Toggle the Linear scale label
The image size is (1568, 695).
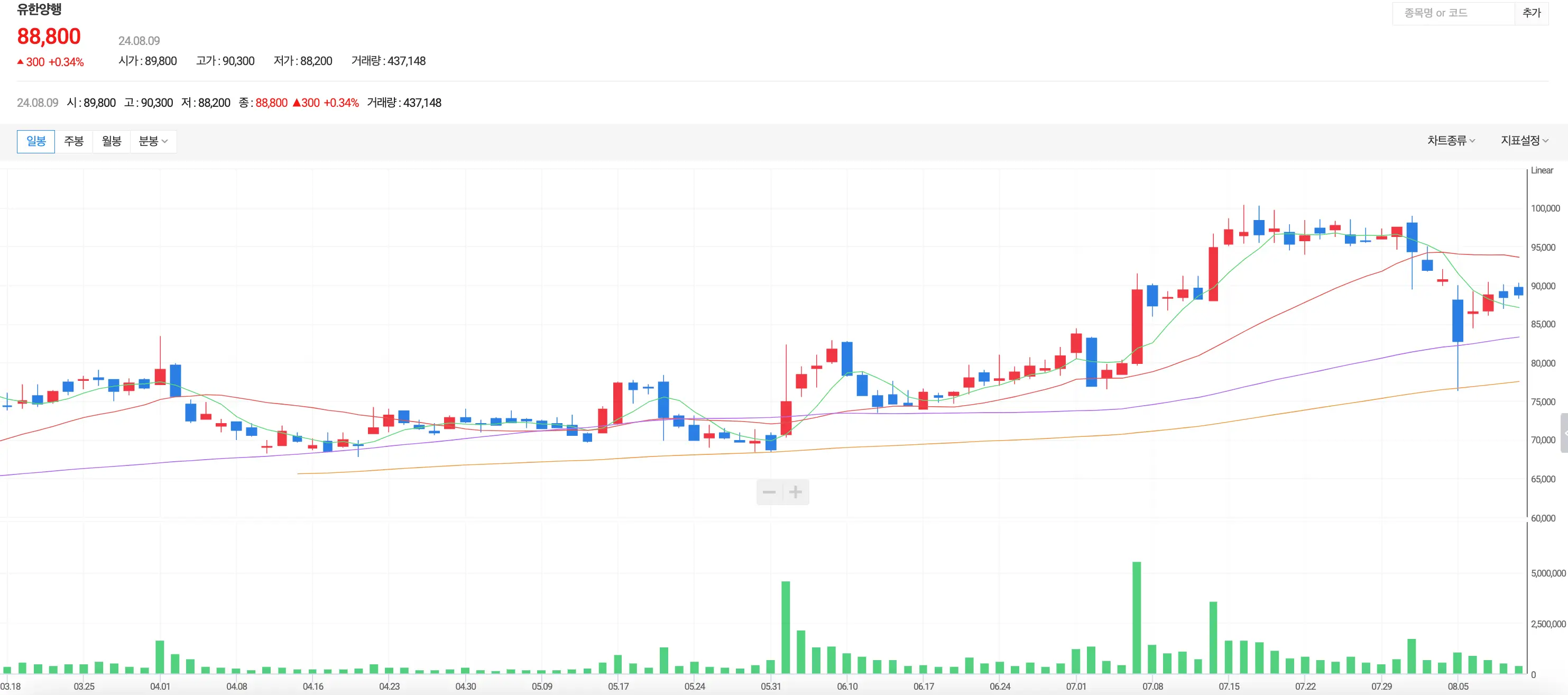[1542, 170]
